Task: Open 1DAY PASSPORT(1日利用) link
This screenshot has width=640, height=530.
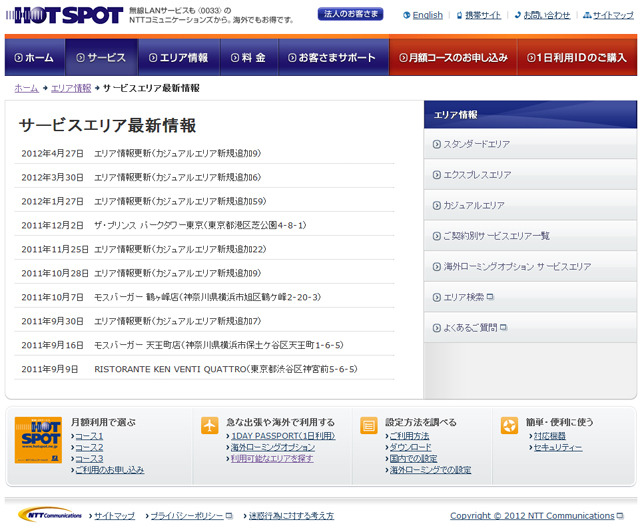Action: (x=283, y=436)
